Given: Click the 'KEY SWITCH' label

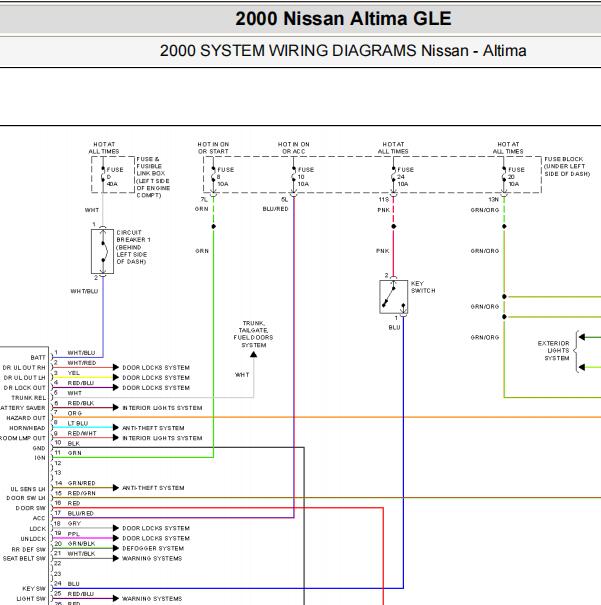Looking at the screenshot, I should 423,287.
